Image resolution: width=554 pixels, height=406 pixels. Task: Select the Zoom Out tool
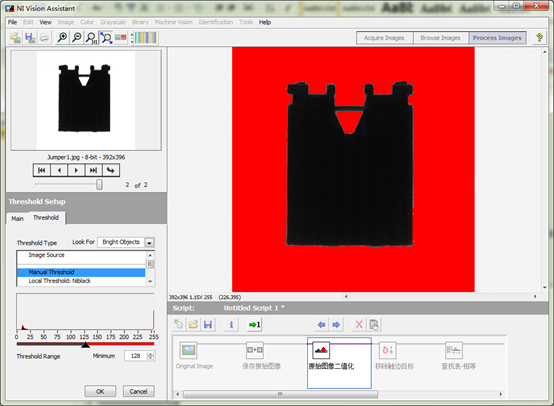(x=77, y=37)
